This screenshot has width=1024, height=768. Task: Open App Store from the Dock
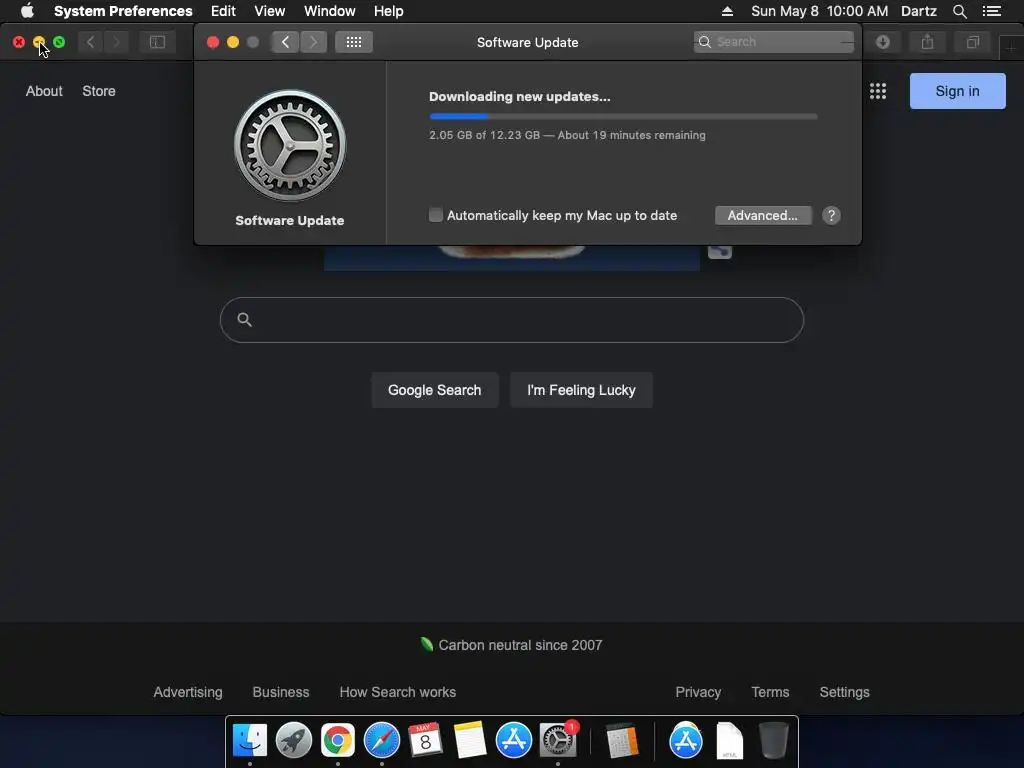pos(513,741)
